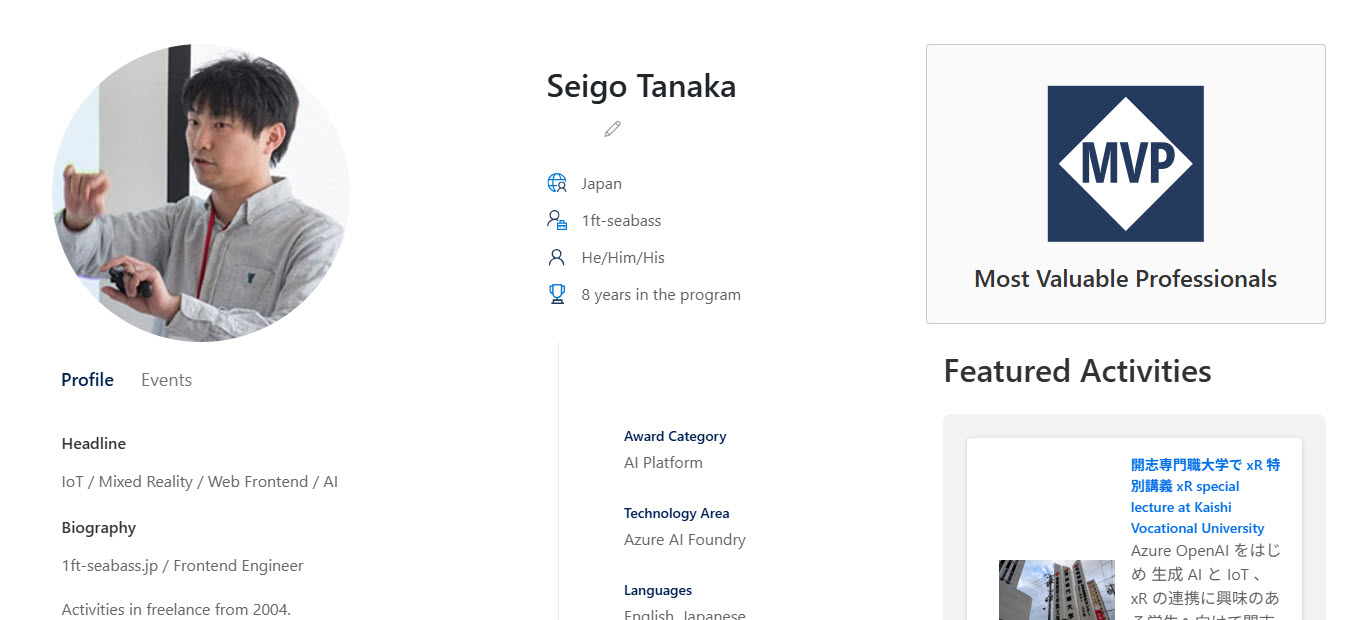Click the headline text IoT / Mixed Reality
Image resolution: width=1352 pixels, height=620 pixels.
tap(200, 482)
